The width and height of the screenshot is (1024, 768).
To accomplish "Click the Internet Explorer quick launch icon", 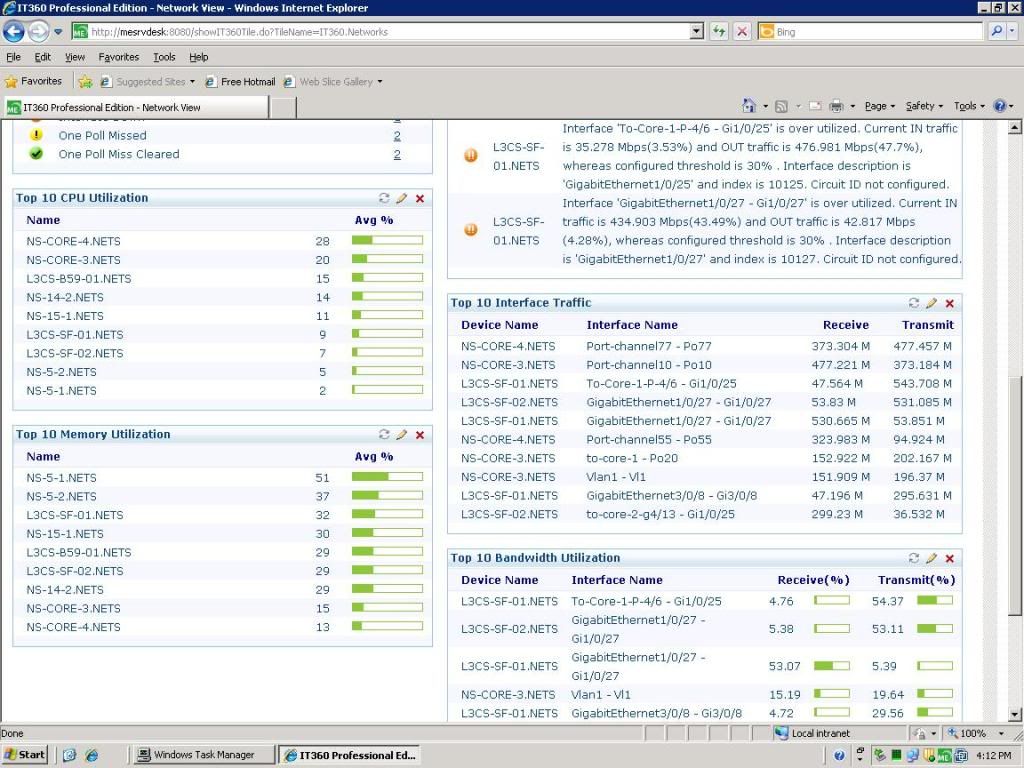I will 91,755.
